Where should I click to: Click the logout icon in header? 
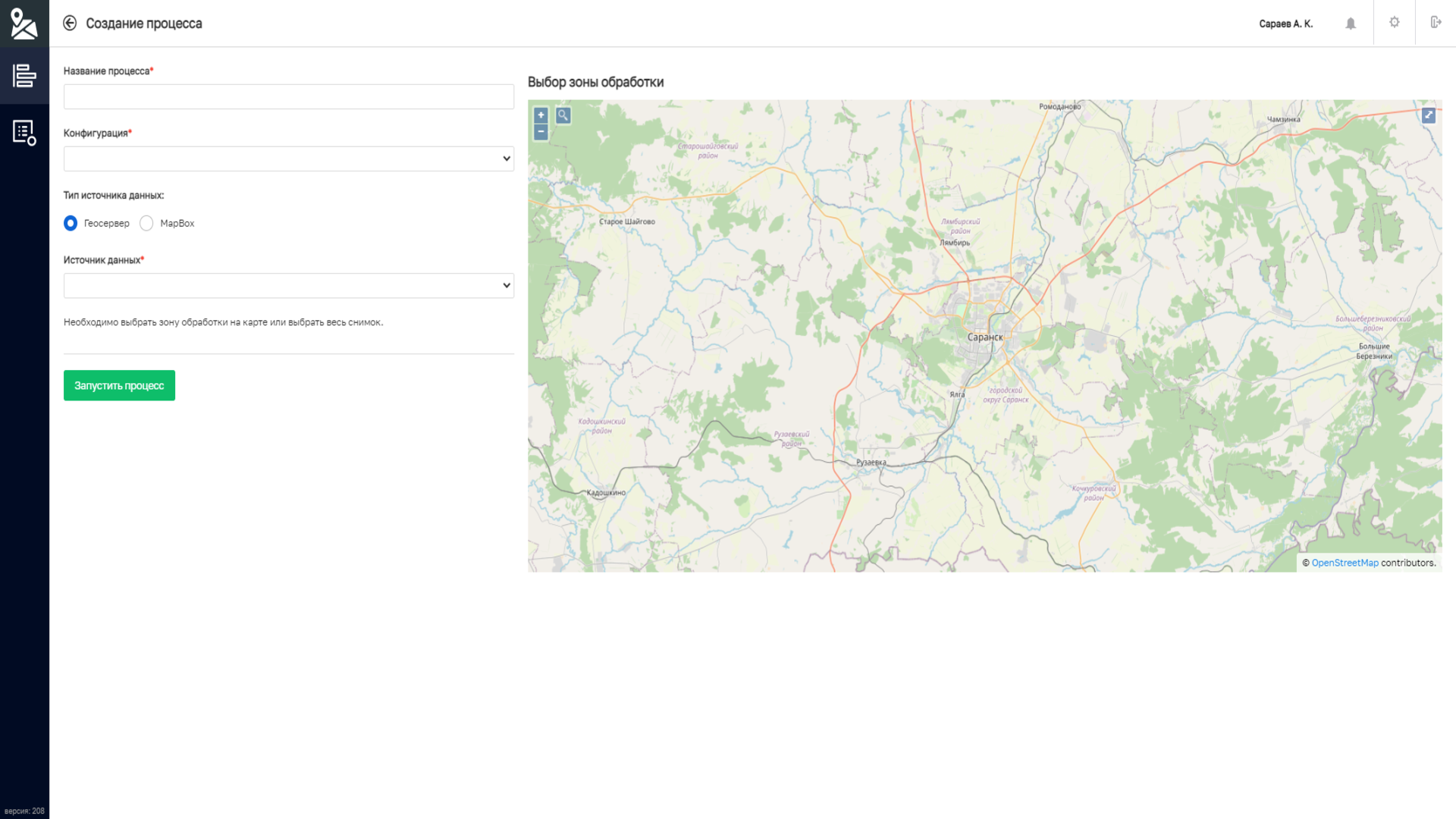pyautogui.click(x=1436, y=23)
